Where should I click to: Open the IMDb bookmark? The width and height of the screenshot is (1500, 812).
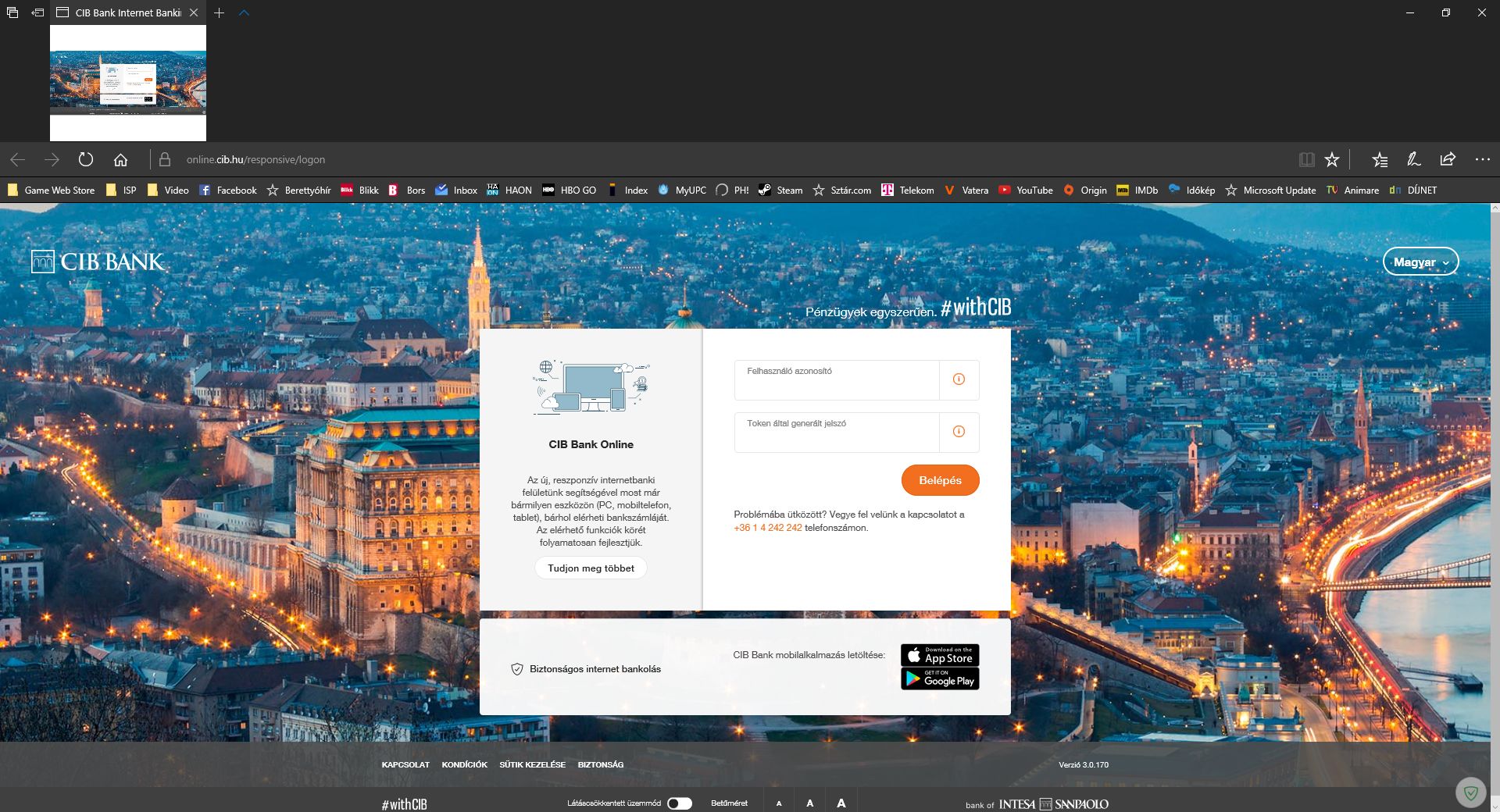tap(1137, 190)
